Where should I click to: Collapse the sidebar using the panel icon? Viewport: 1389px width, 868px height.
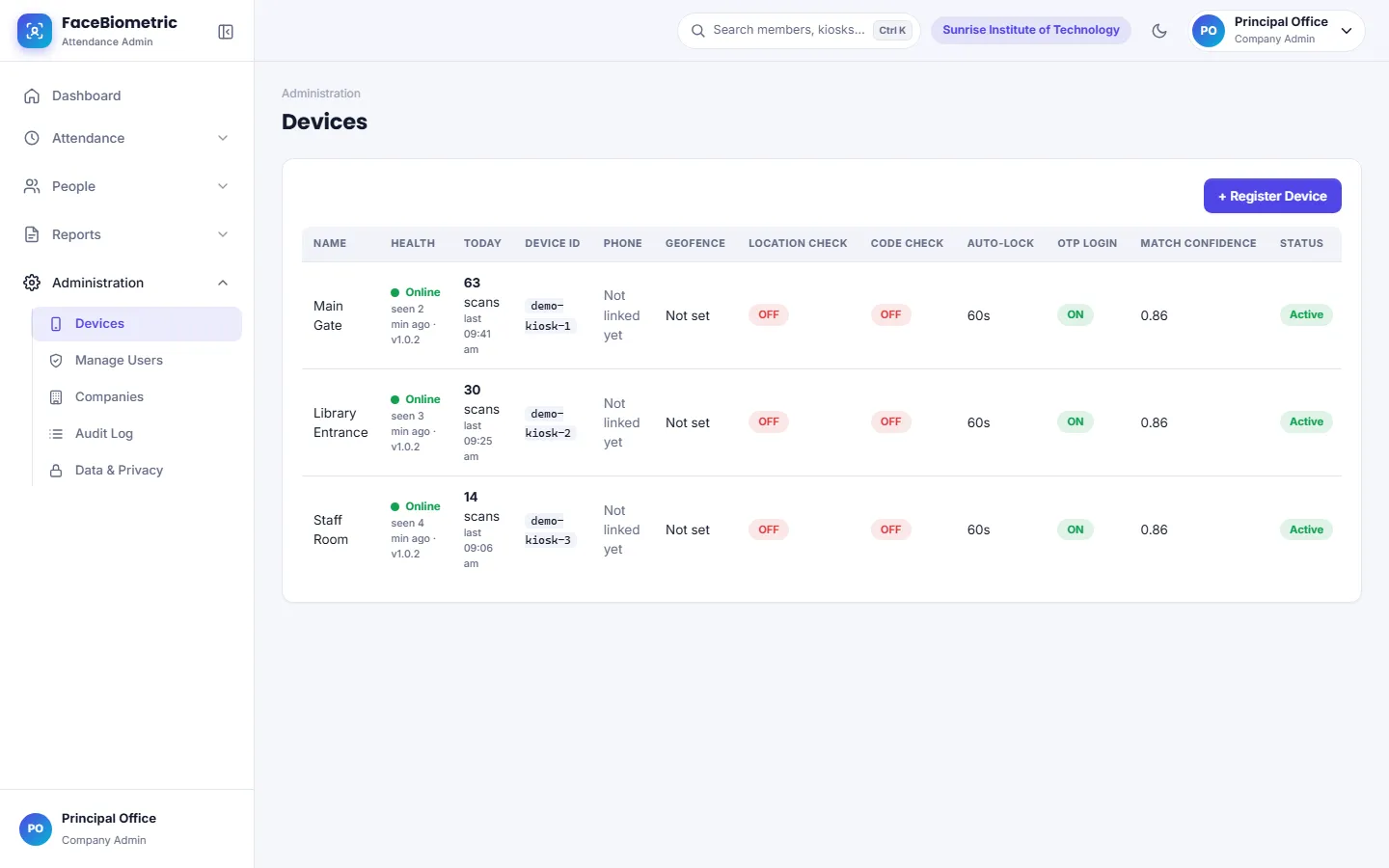[x=226, y=32]
